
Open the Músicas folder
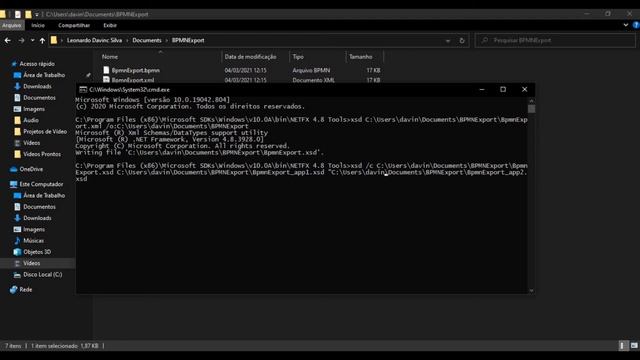click(33, 241)
